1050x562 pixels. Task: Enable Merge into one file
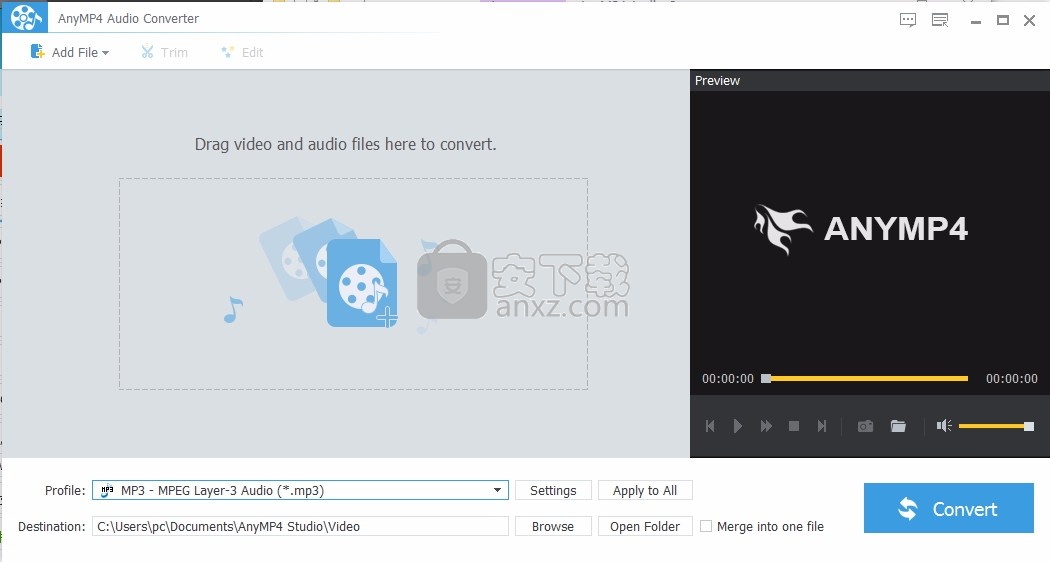(x=706, y=526)
